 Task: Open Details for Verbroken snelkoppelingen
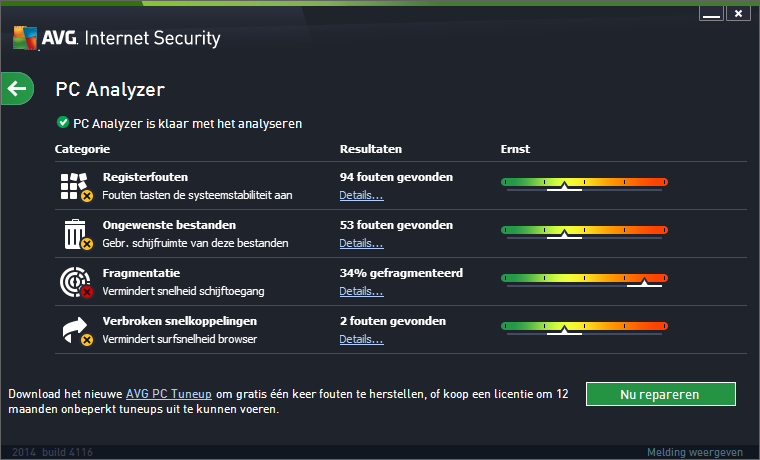pos(361,339)
